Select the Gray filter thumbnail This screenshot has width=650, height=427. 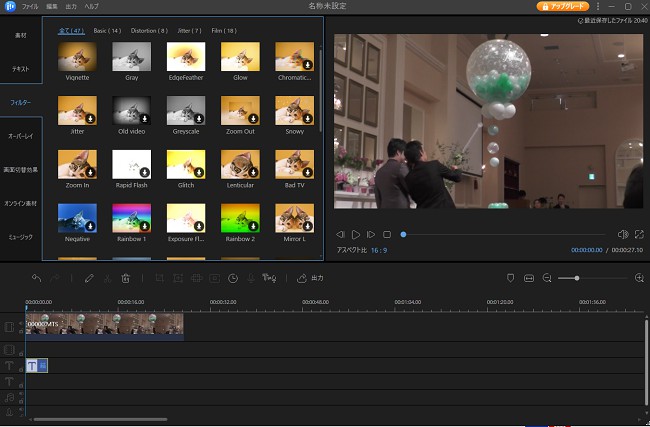coord(132,56)
